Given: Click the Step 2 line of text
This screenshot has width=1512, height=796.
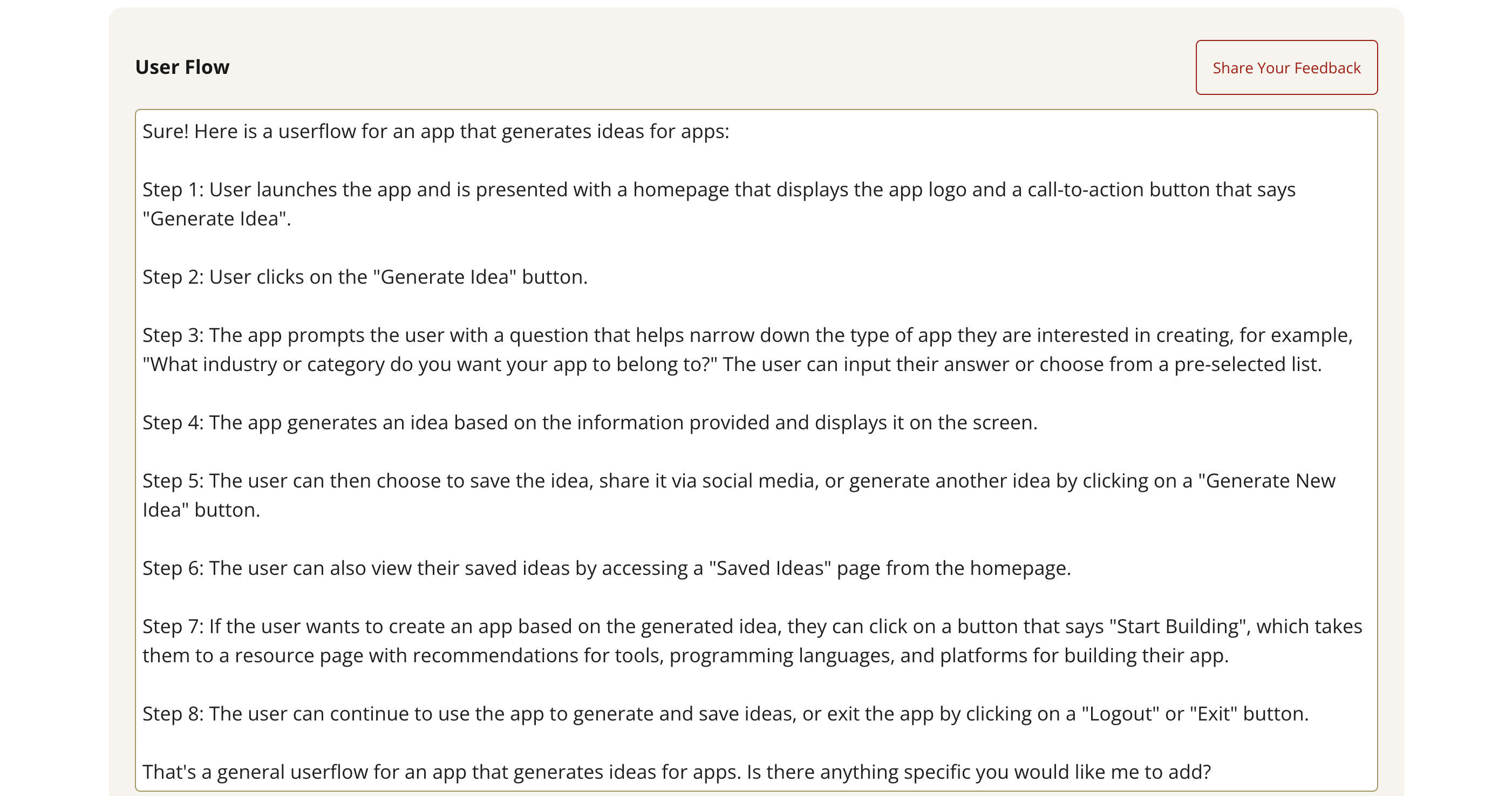Looking at the screenshot, I should pyautogui.click(x=364, y=277).
